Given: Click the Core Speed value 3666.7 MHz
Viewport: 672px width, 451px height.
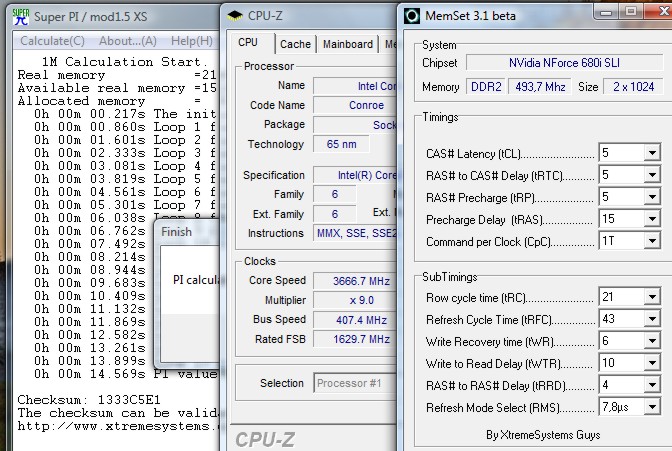Looking at the screenshot, I should point(355,281).
